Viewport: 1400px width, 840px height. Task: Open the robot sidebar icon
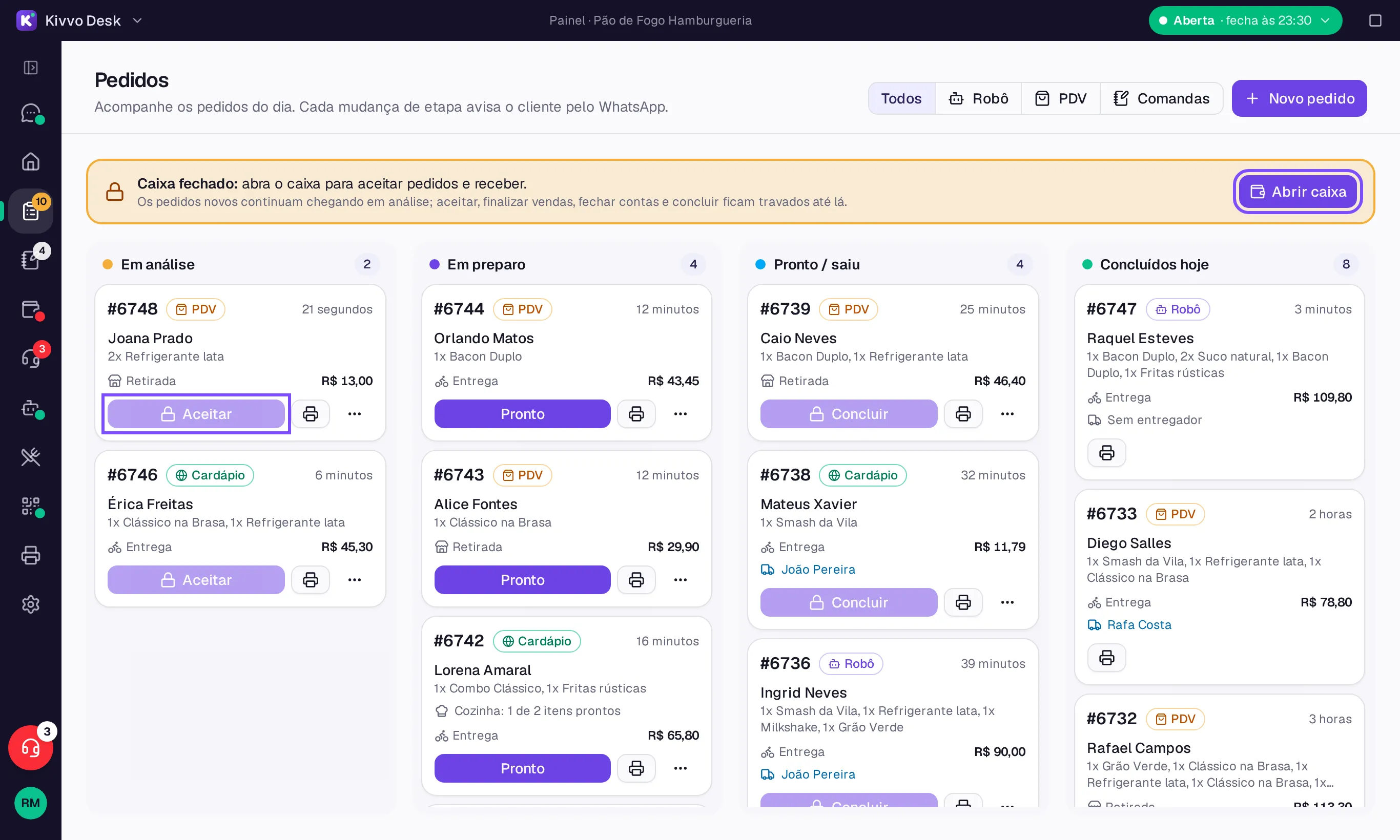click(31, 408)
